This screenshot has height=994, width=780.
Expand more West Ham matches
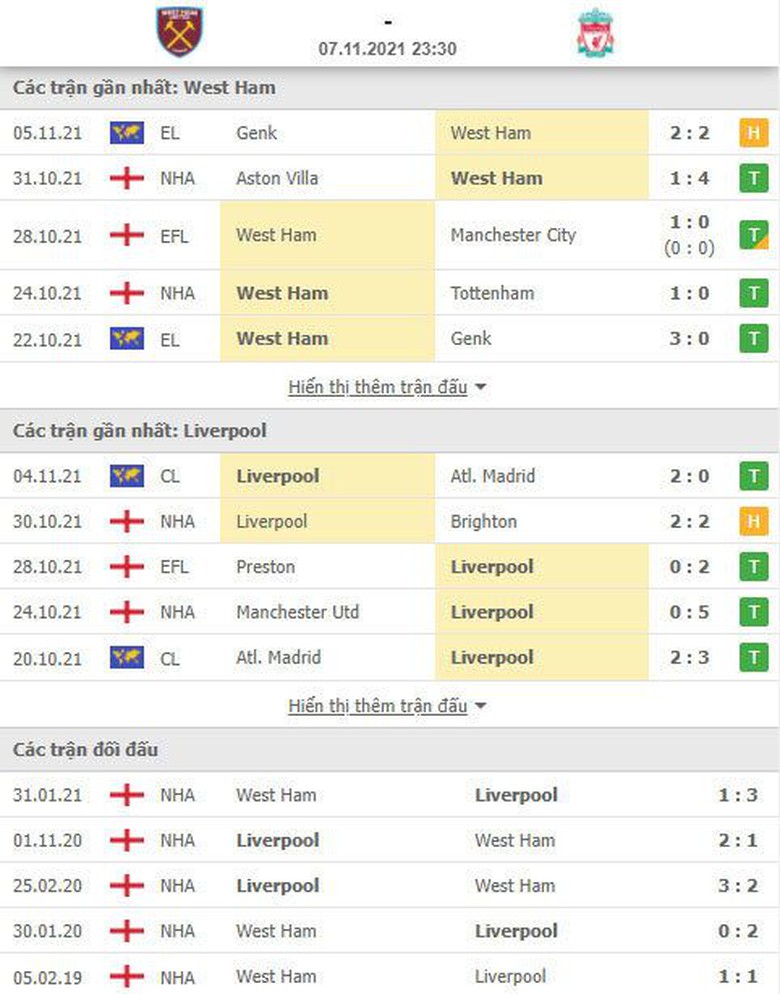[377, 387]
